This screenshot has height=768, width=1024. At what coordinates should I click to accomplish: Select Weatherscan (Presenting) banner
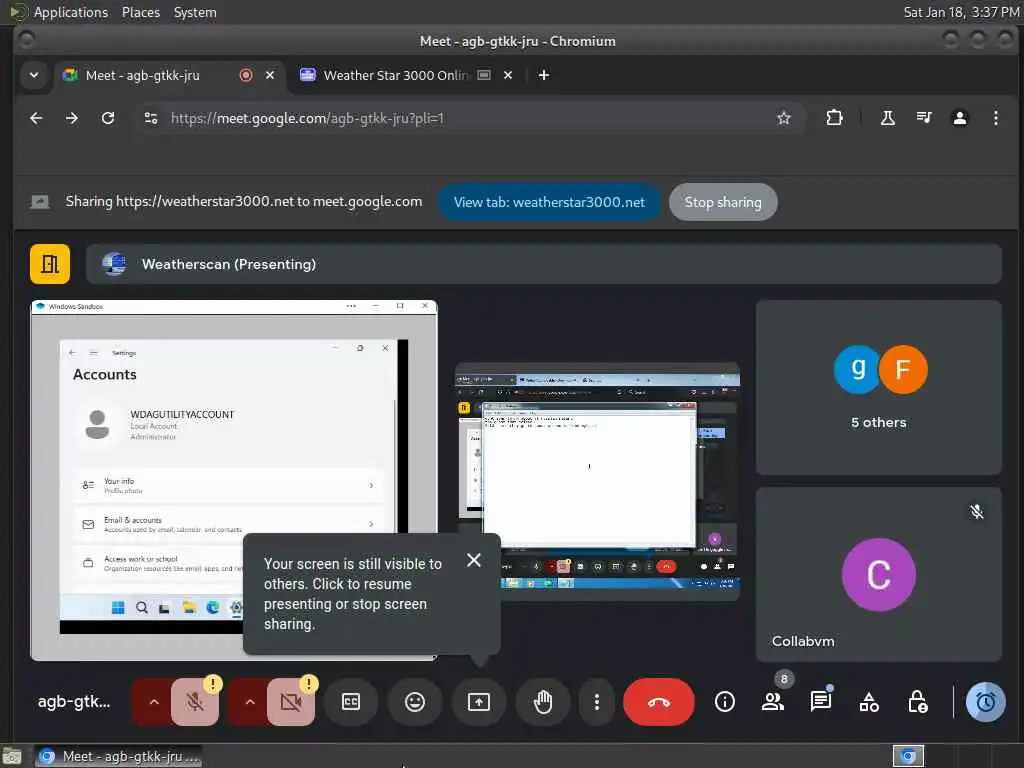click(x=543, y=264)
